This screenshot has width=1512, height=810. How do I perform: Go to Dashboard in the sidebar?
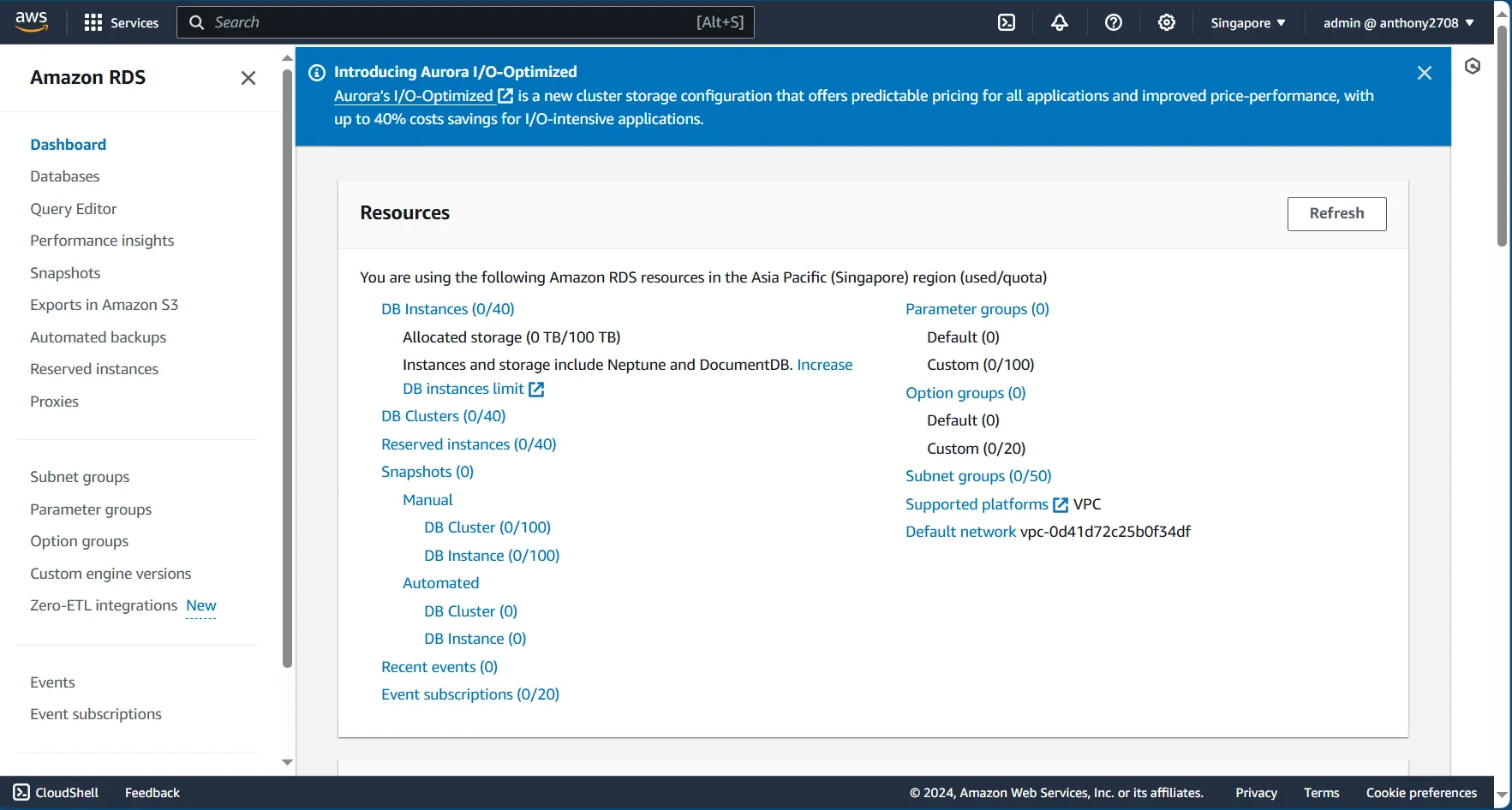click(x=69, y=145)
